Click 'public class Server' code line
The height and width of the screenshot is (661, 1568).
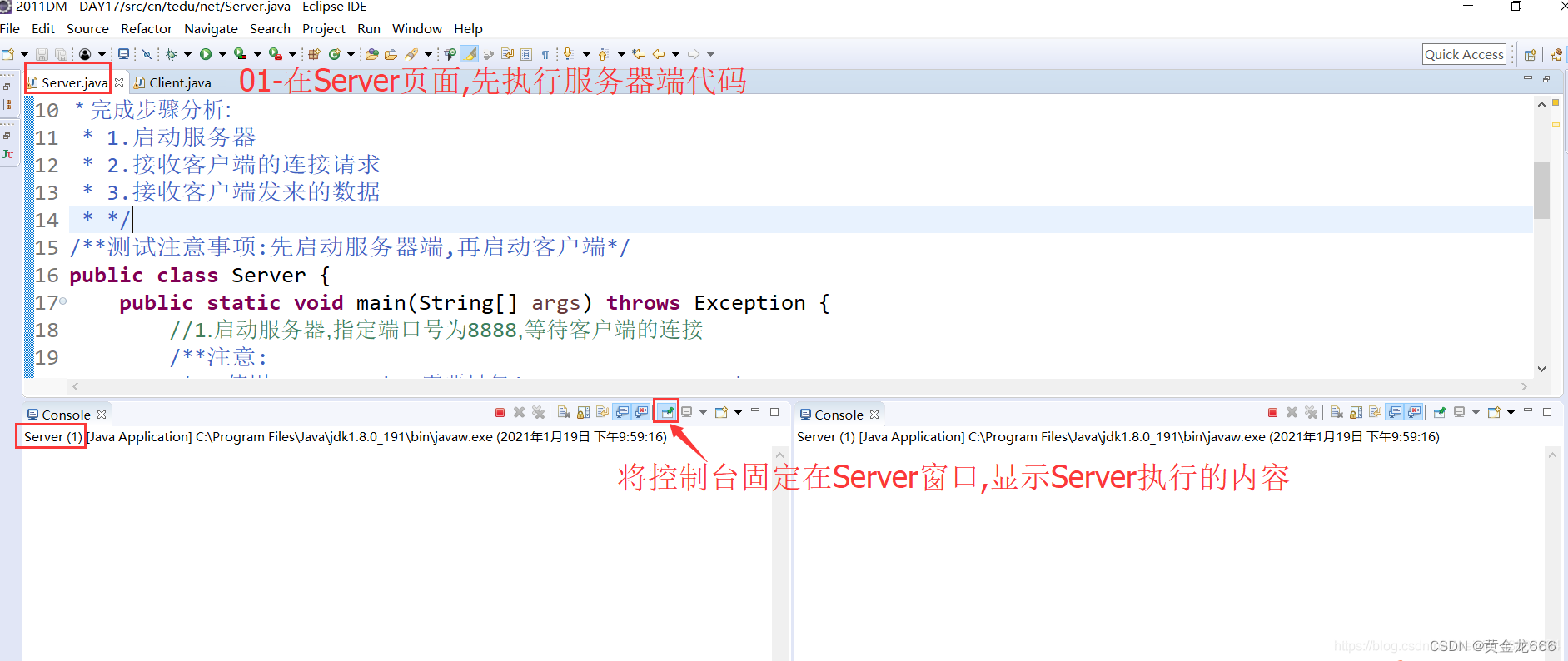point(200,275)
